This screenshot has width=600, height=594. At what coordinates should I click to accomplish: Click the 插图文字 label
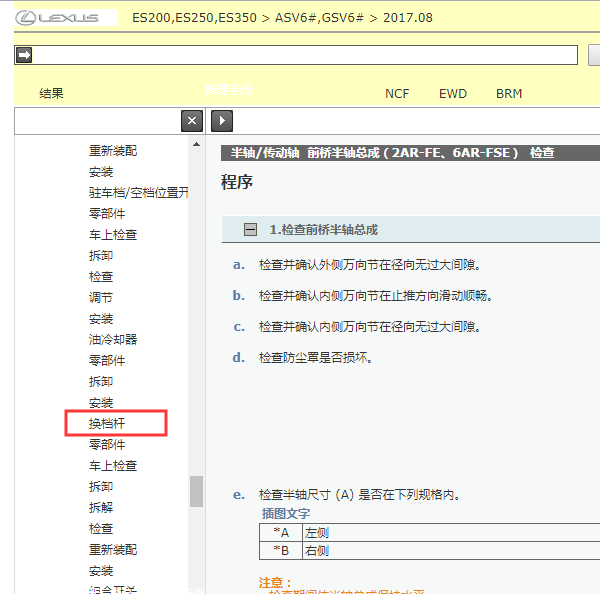tap(286, 513)
